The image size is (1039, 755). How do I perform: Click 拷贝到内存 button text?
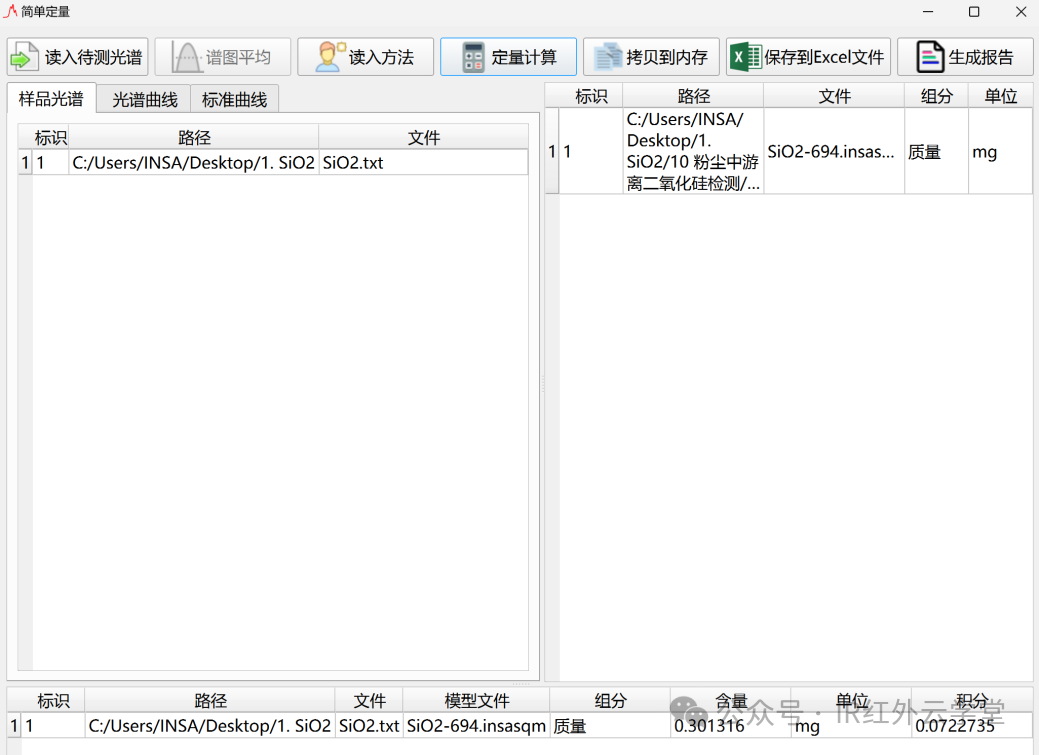[667, 58]
